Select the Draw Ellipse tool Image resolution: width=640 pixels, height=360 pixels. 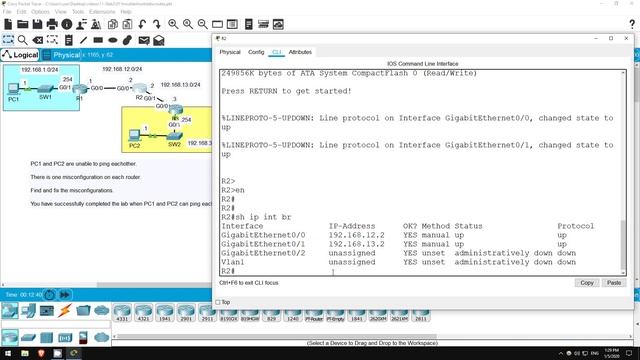[113, 40]
